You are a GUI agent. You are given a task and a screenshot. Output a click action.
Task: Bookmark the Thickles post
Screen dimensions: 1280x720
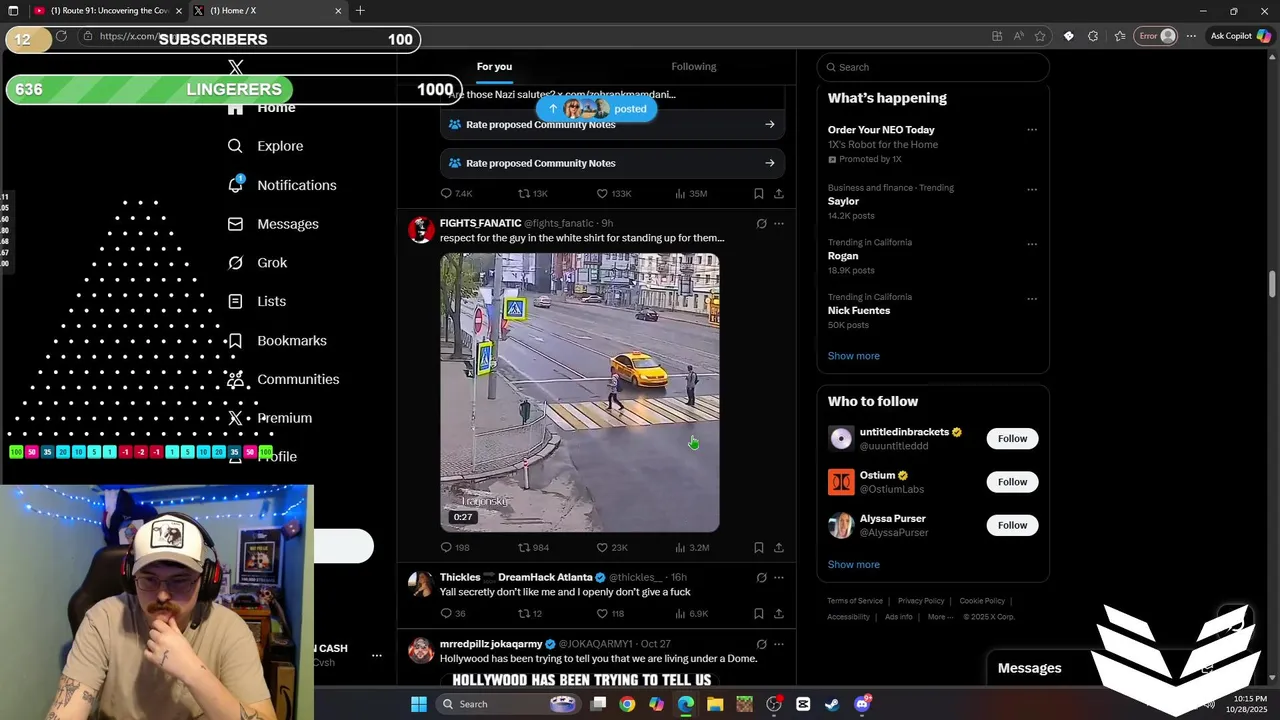click(x=759, y=613)
